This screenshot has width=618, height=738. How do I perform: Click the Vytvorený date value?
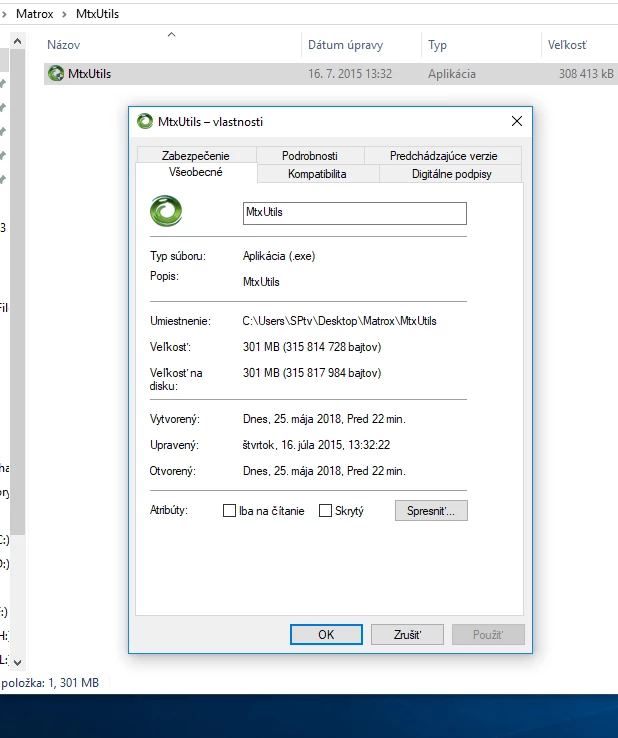[x=324, y=419]
